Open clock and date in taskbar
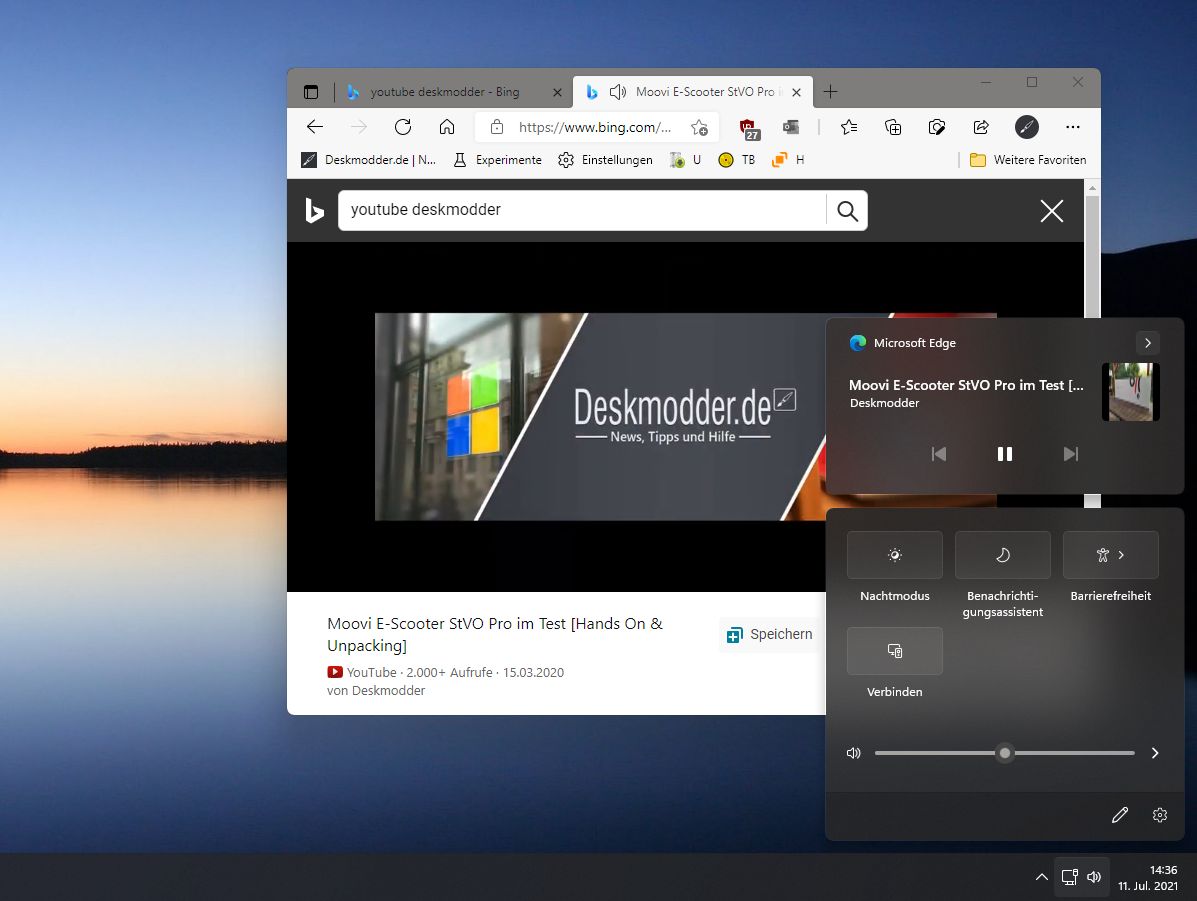Viewport: 1197px width, 901px height. (x=1148, y=877)
